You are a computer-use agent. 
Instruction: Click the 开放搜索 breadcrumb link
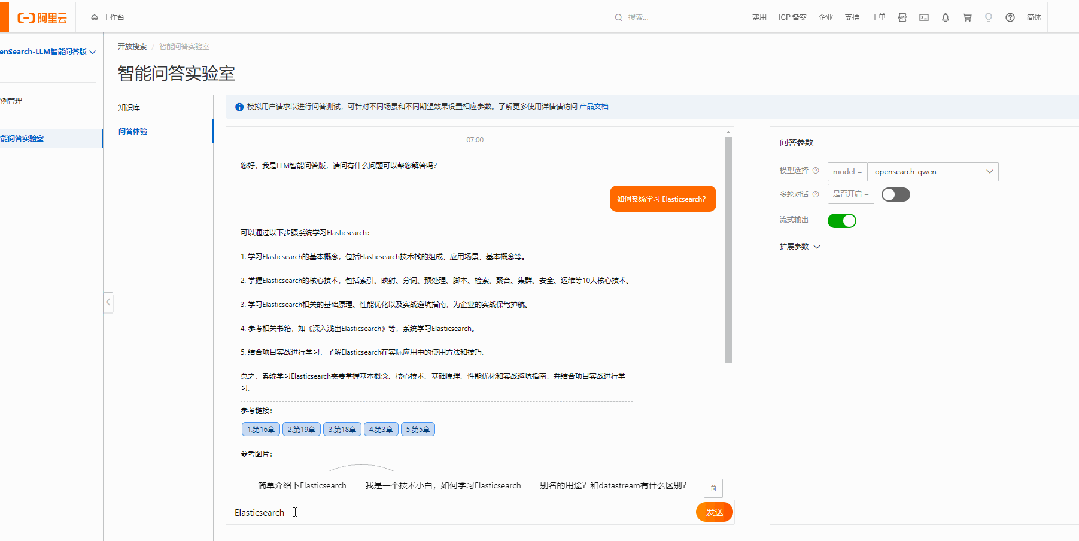point(132,47)
